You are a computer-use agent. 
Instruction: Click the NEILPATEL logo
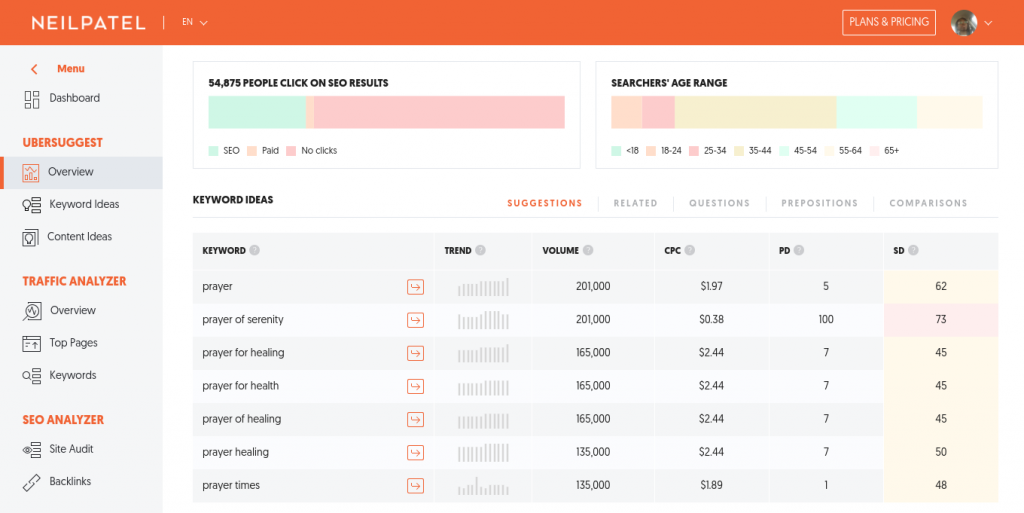(x=89, y=23)
